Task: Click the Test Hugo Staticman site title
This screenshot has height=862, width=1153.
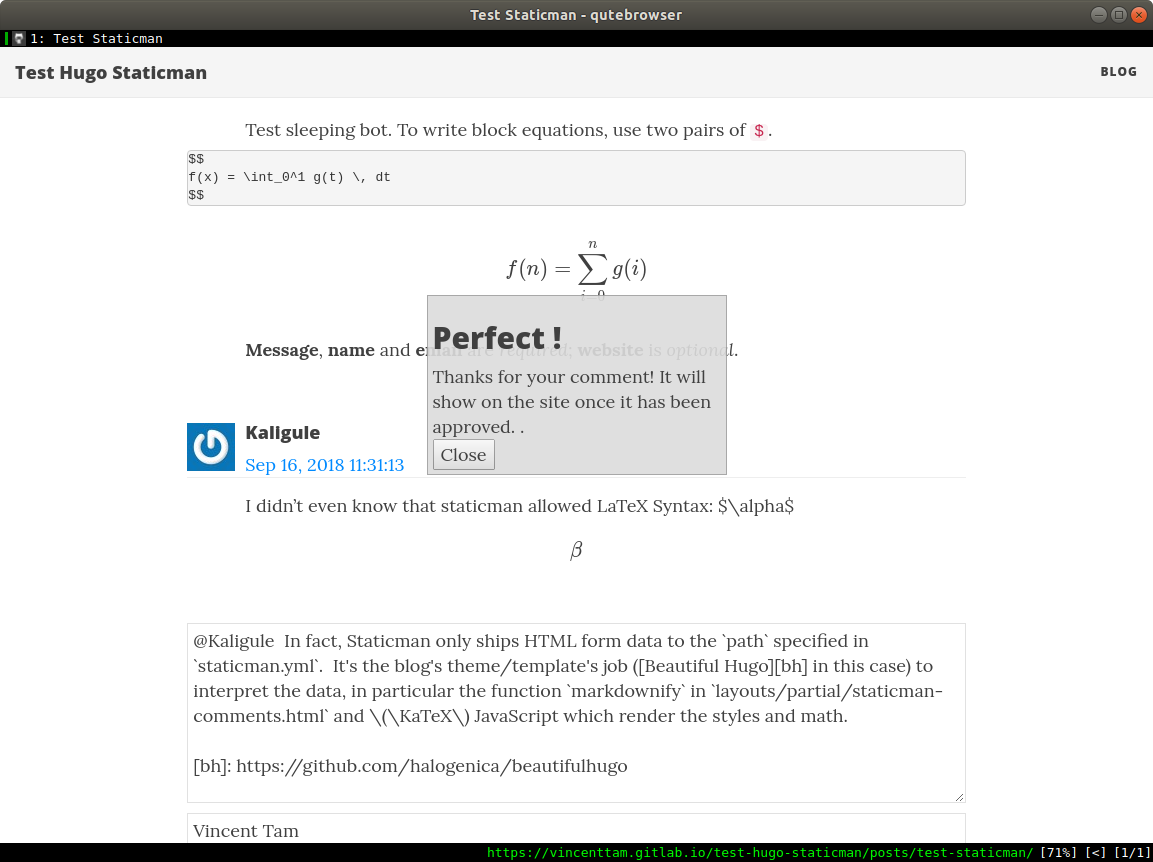Action: 111,73
